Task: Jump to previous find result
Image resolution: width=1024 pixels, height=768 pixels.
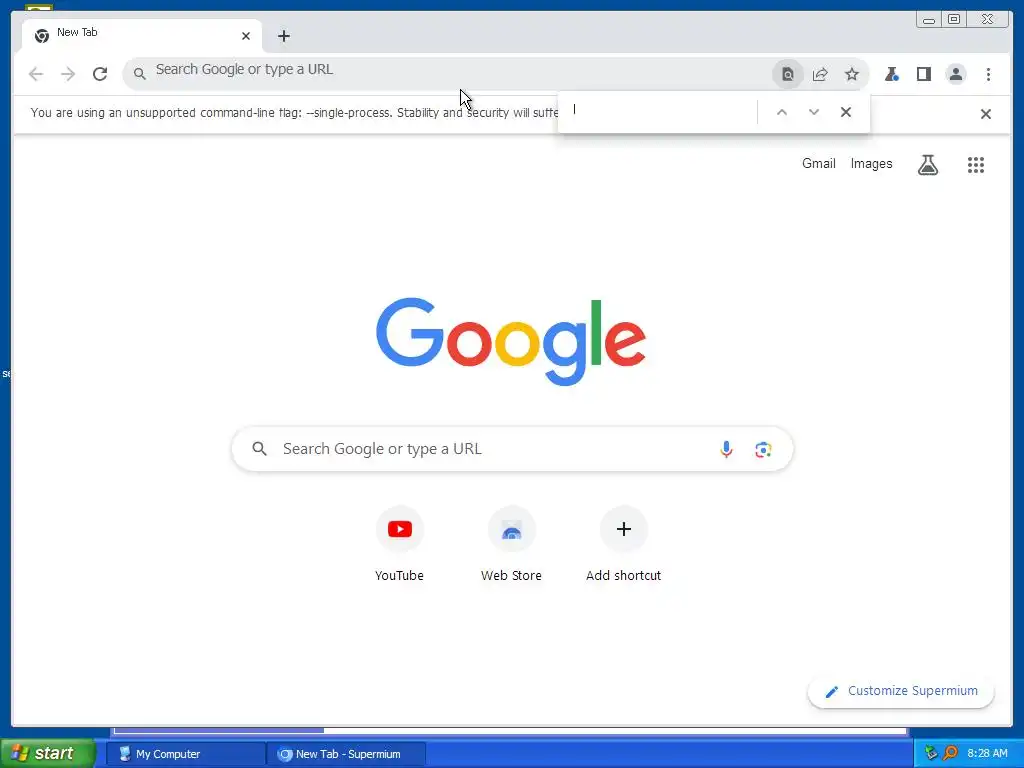Action: [782, 112]
